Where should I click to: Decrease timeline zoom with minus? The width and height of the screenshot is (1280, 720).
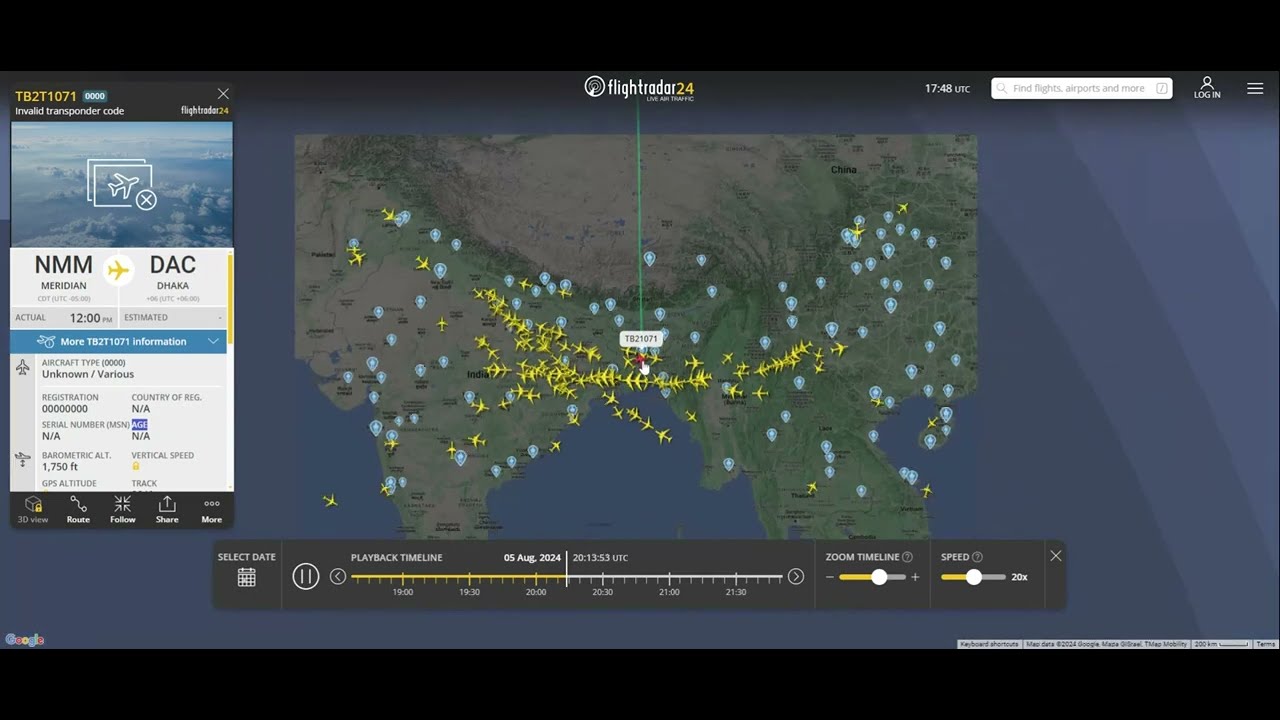point(830,577)
